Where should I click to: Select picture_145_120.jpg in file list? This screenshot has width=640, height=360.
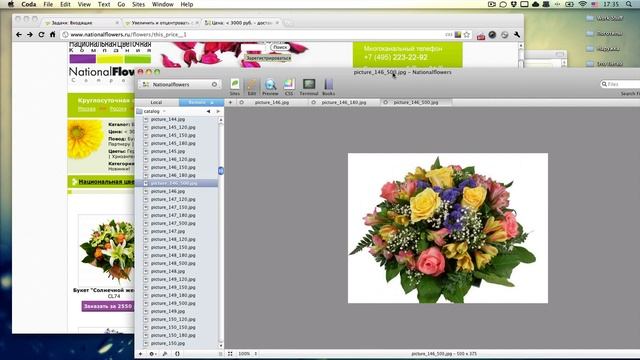[173, 127]
